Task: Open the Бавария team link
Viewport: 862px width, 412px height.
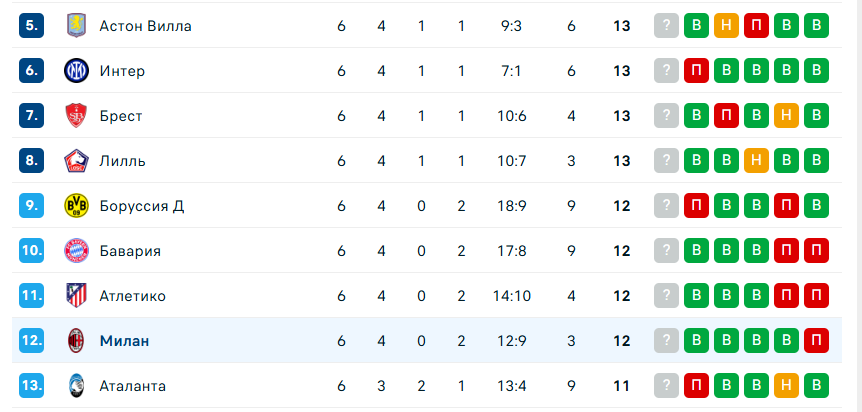Action: click(130, 251)
